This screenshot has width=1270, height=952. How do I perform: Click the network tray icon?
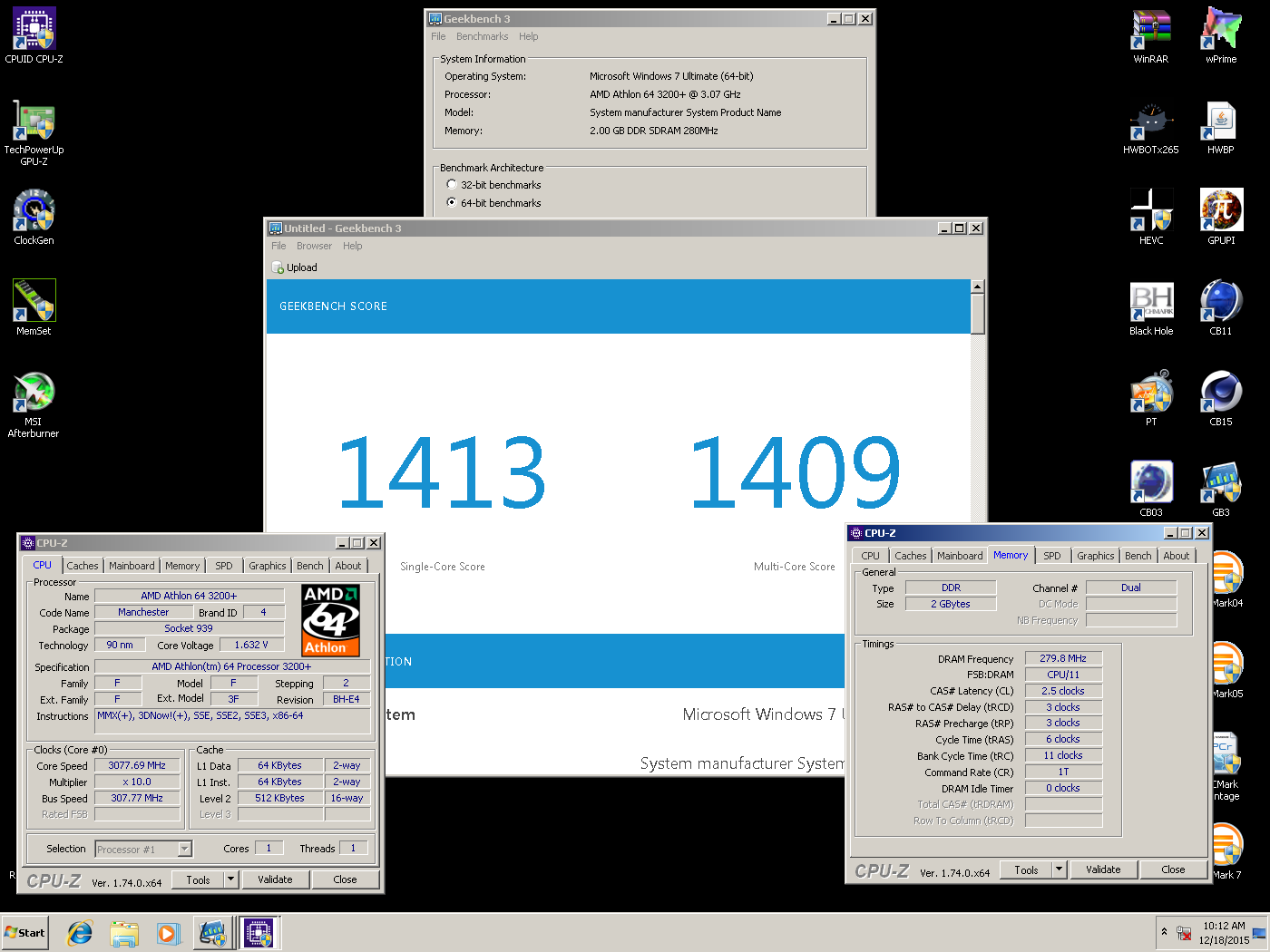(1184, 933)
